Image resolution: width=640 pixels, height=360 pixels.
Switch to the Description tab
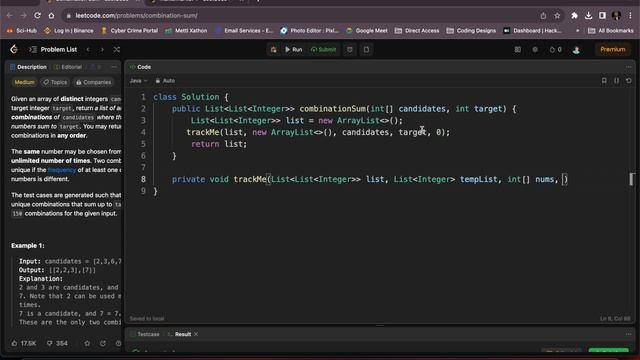tap(28, 67)
